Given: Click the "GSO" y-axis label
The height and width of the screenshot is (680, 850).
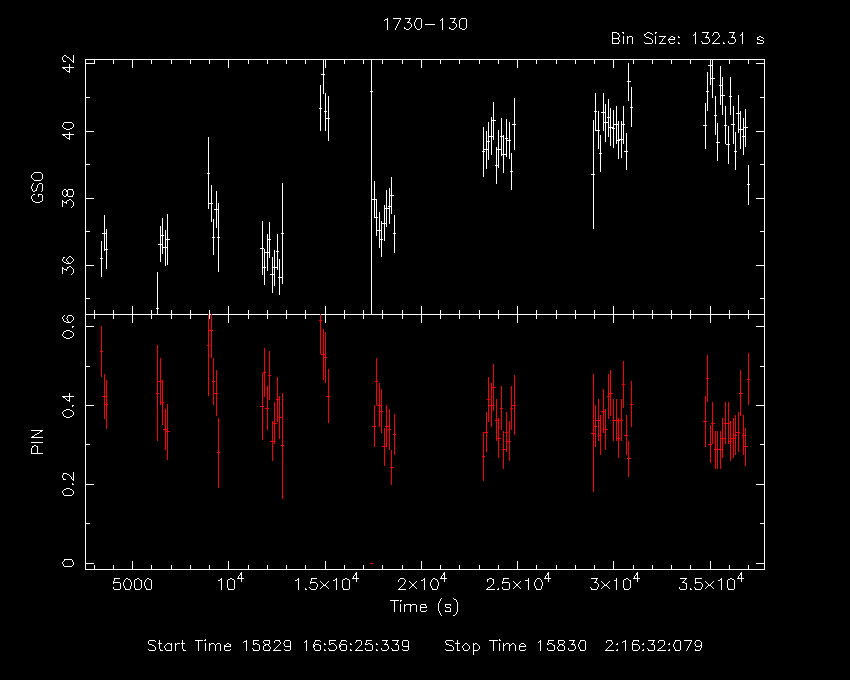Looking at the screenshot, I should [37, 188].
